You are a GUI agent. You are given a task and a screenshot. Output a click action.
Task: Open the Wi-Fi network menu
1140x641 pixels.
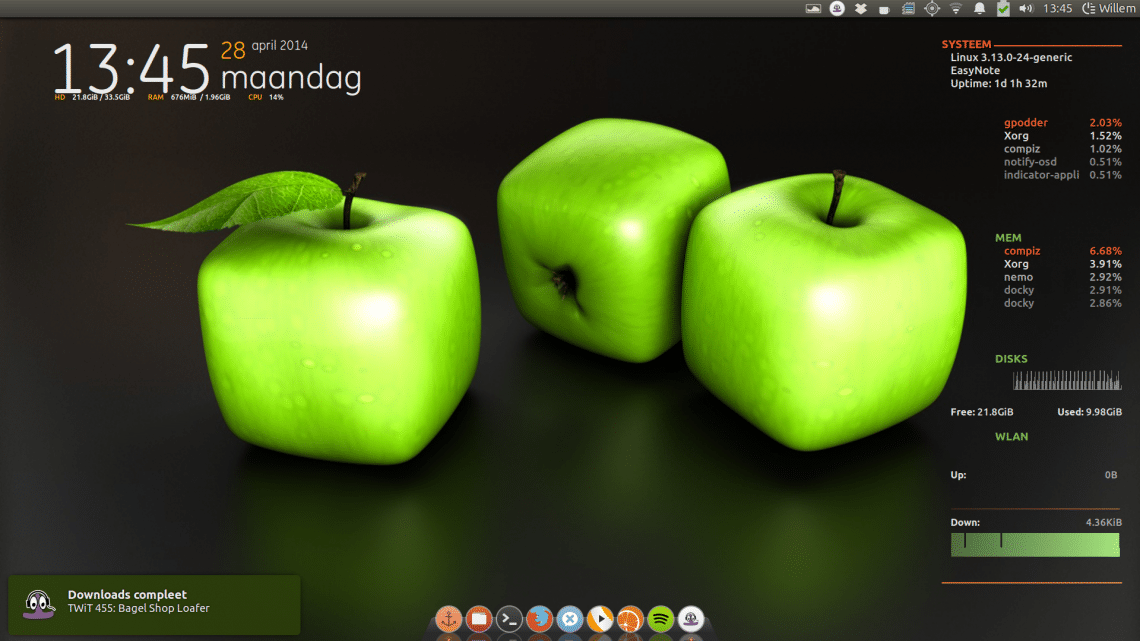click(x=956, y=9)
